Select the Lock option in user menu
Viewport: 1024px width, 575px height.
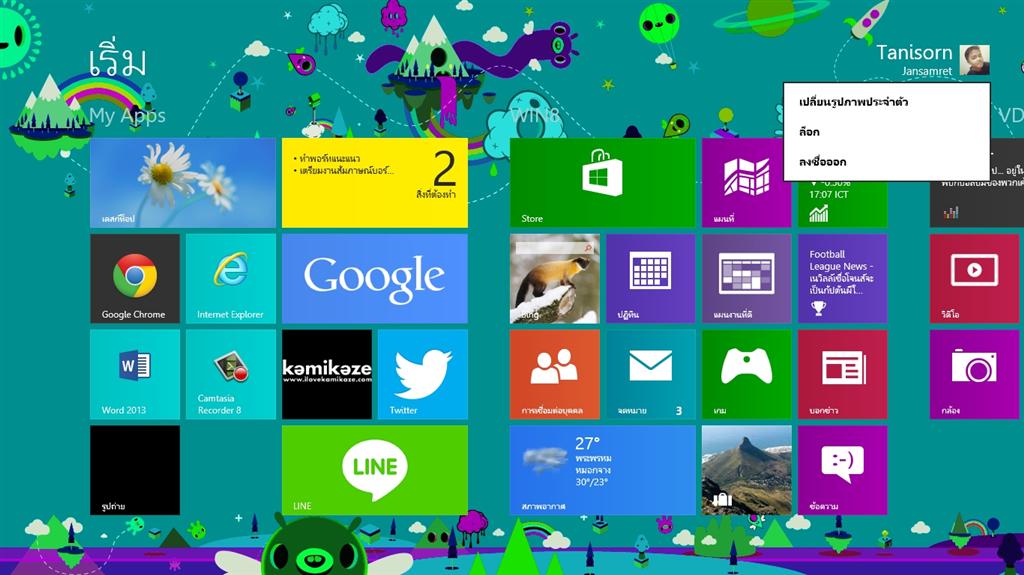click(886, 132)
